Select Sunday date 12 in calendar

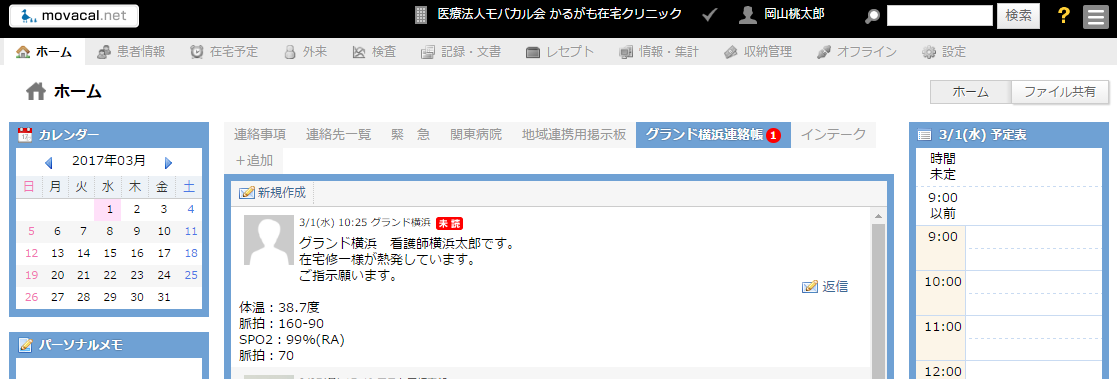tap(31, 253)
